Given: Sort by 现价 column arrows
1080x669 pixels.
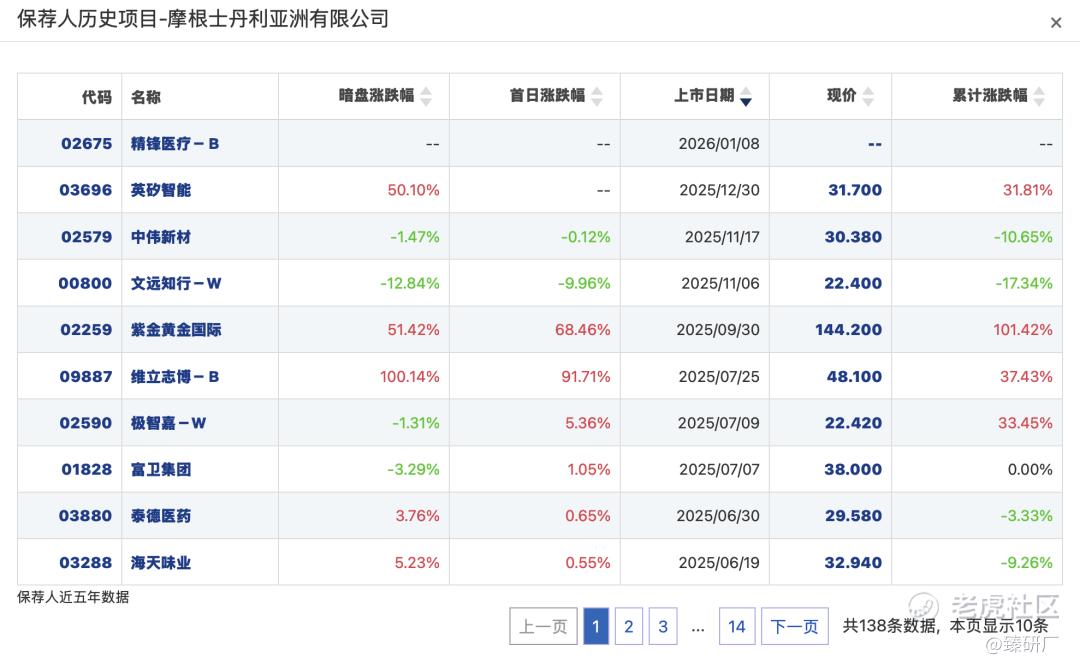Looking at the screenshot, I should click(869, 96).
